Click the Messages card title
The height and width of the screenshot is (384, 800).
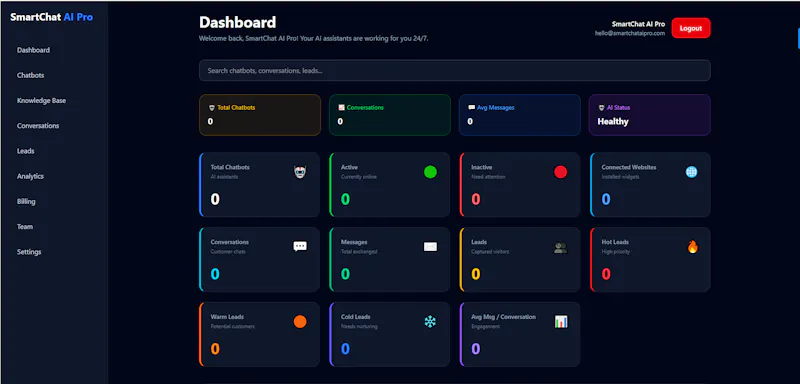pyautogui.click(x=354, y=242)
